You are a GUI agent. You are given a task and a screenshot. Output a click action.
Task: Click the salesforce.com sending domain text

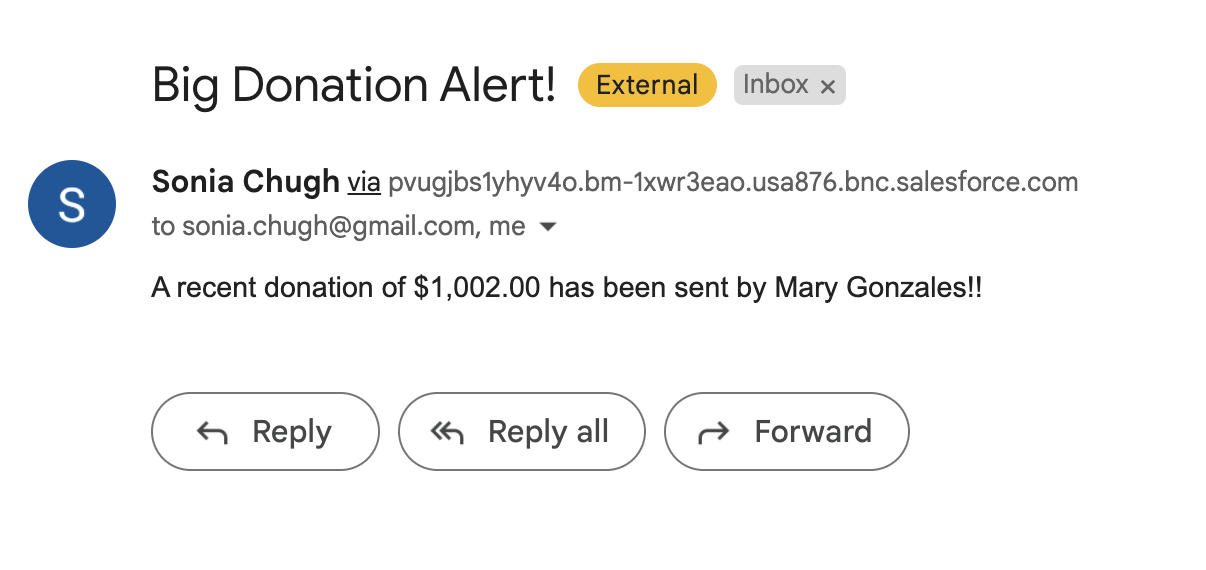coord(733,182)
